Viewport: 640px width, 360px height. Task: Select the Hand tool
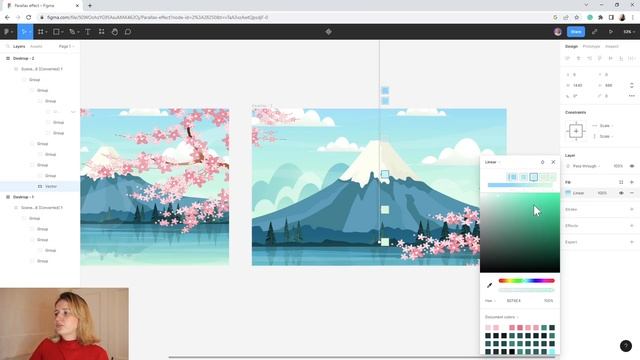115,31
